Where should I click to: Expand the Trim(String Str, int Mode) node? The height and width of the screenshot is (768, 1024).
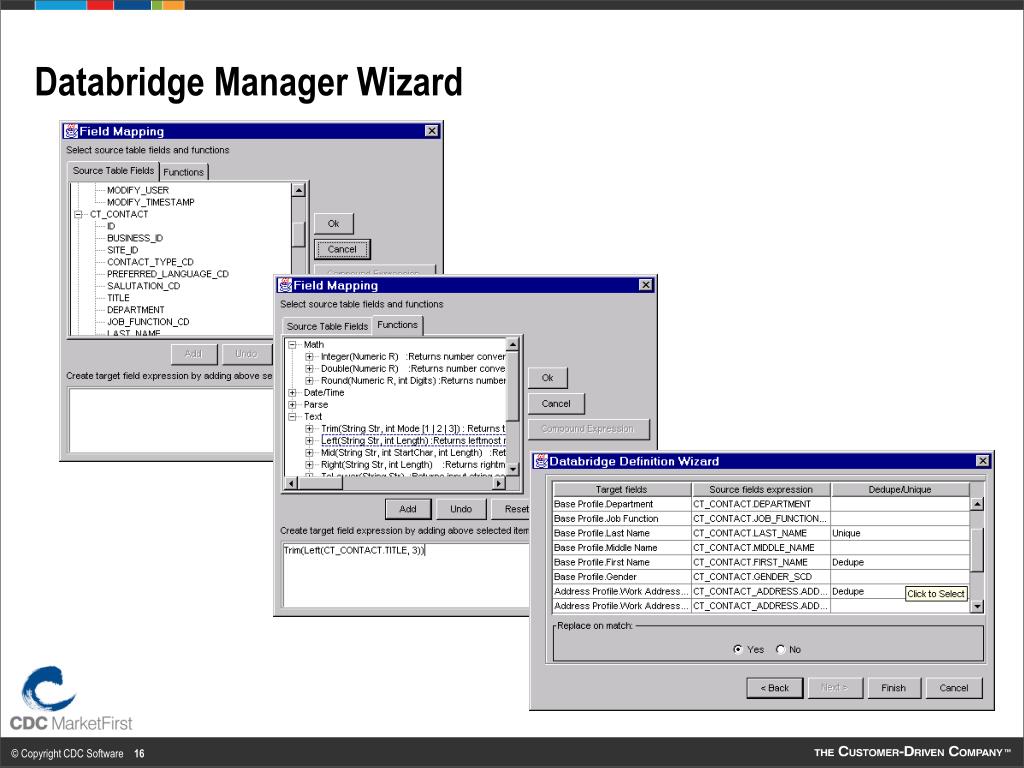[310, 428]
